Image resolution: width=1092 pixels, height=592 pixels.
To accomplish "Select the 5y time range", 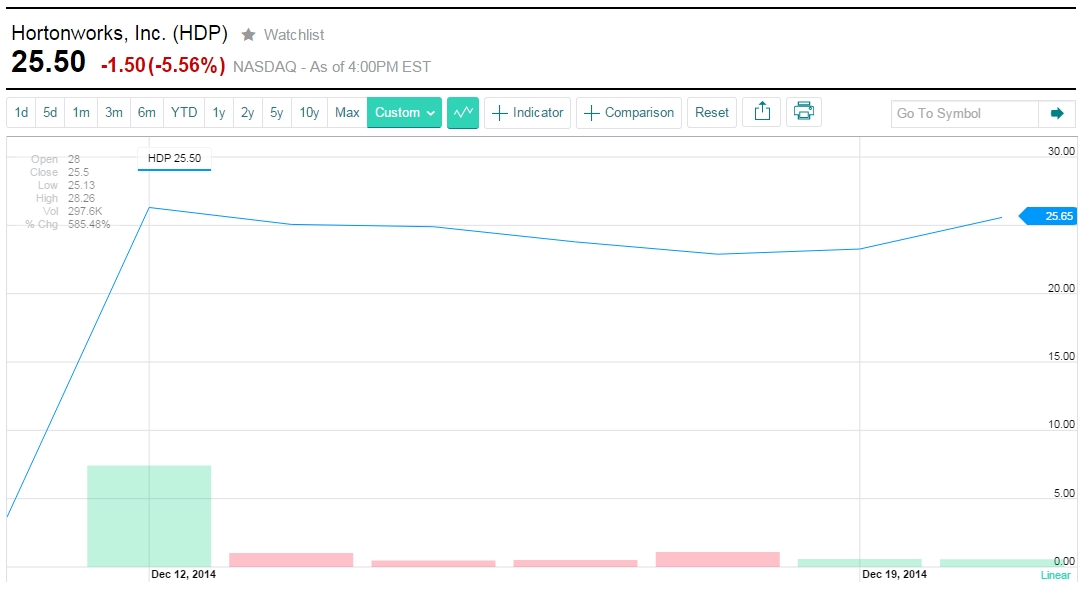I will 276,113.
